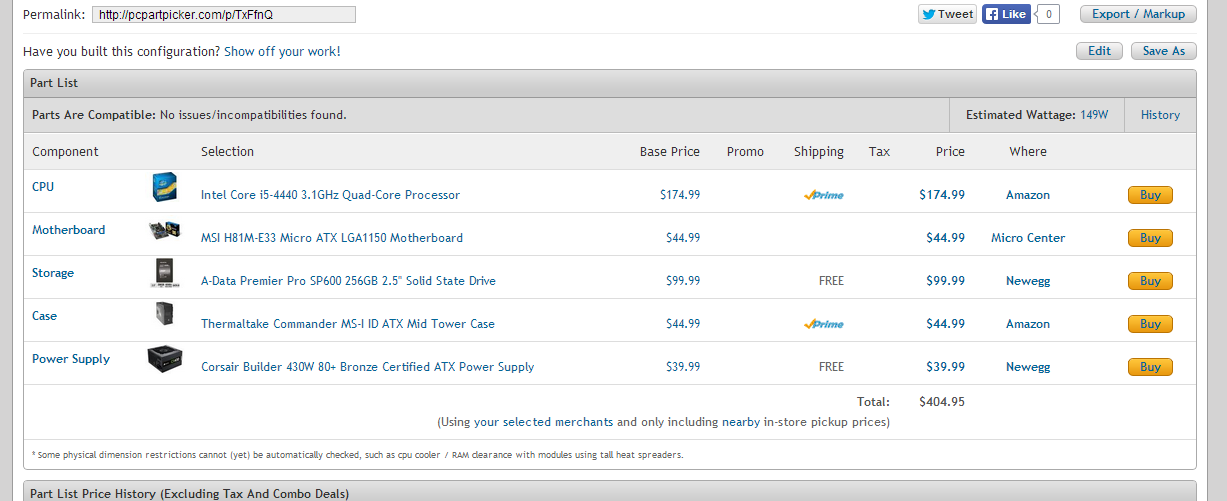Click the $44.99 price in Motherboard row
Screen dimensions: 1227x501
click(x=945, y=238)
